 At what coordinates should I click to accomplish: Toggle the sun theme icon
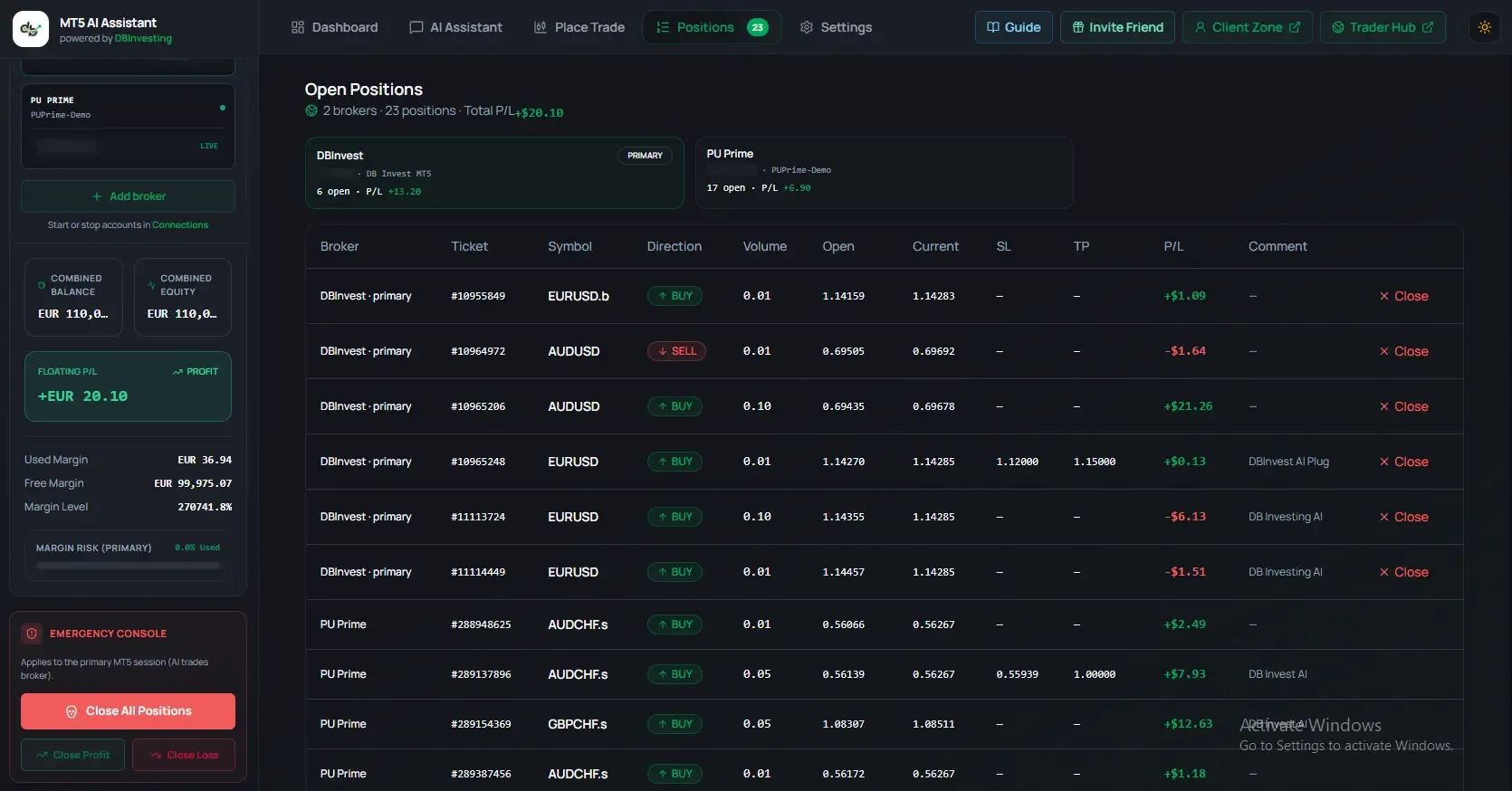1484,27
